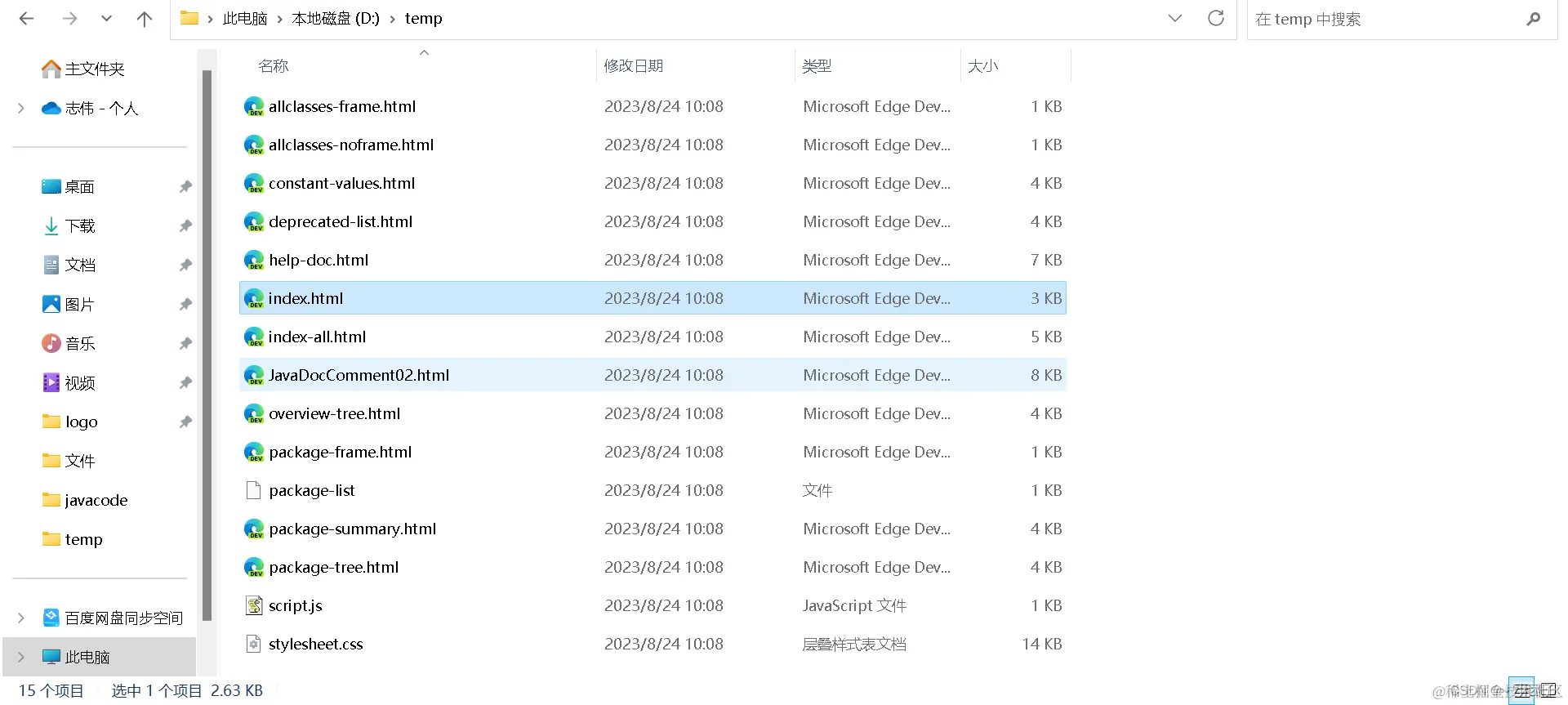Go forward with the forward arrow
Image resolution: width=1568 pixels, height=705 pixels.
tap(70, 19)
